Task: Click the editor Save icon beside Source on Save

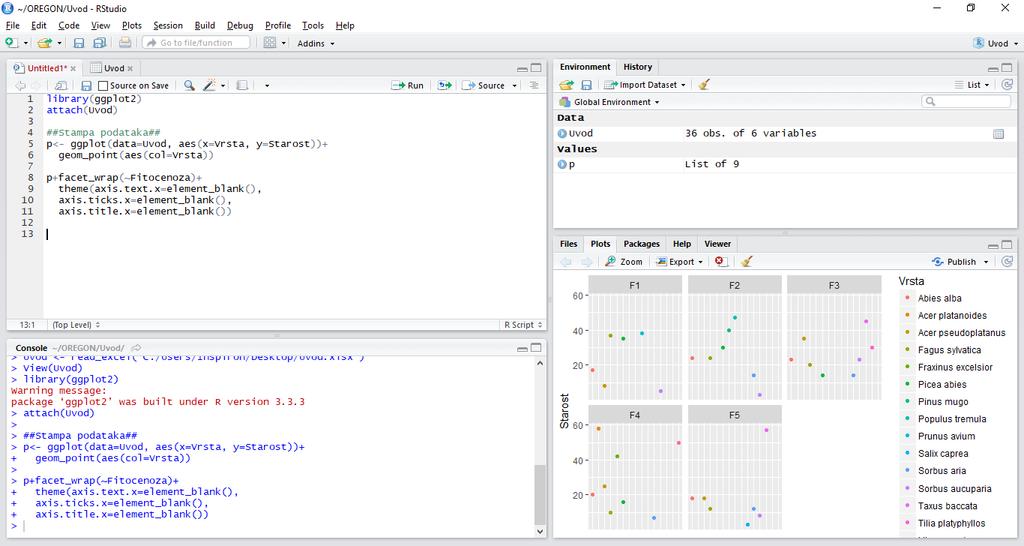Action: coord(86,86)
